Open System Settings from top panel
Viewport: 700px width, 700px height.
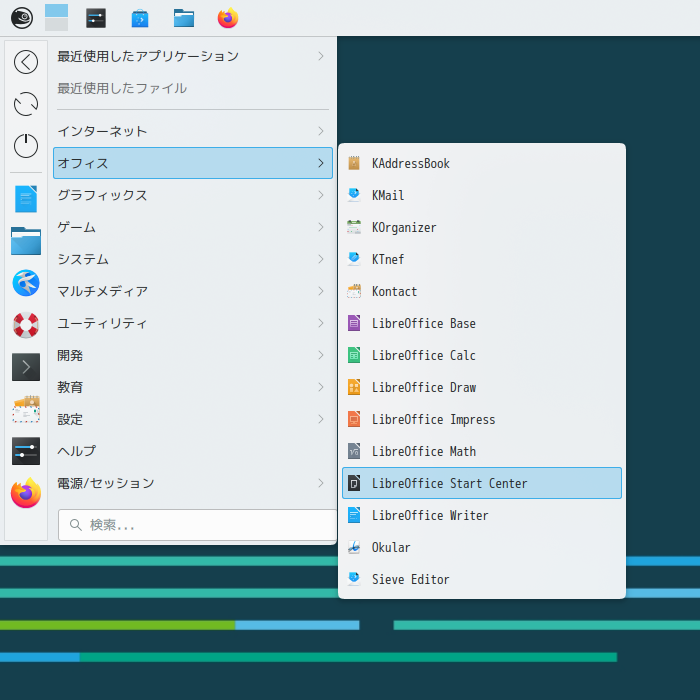pyautogui.click(x=96, y=19)
